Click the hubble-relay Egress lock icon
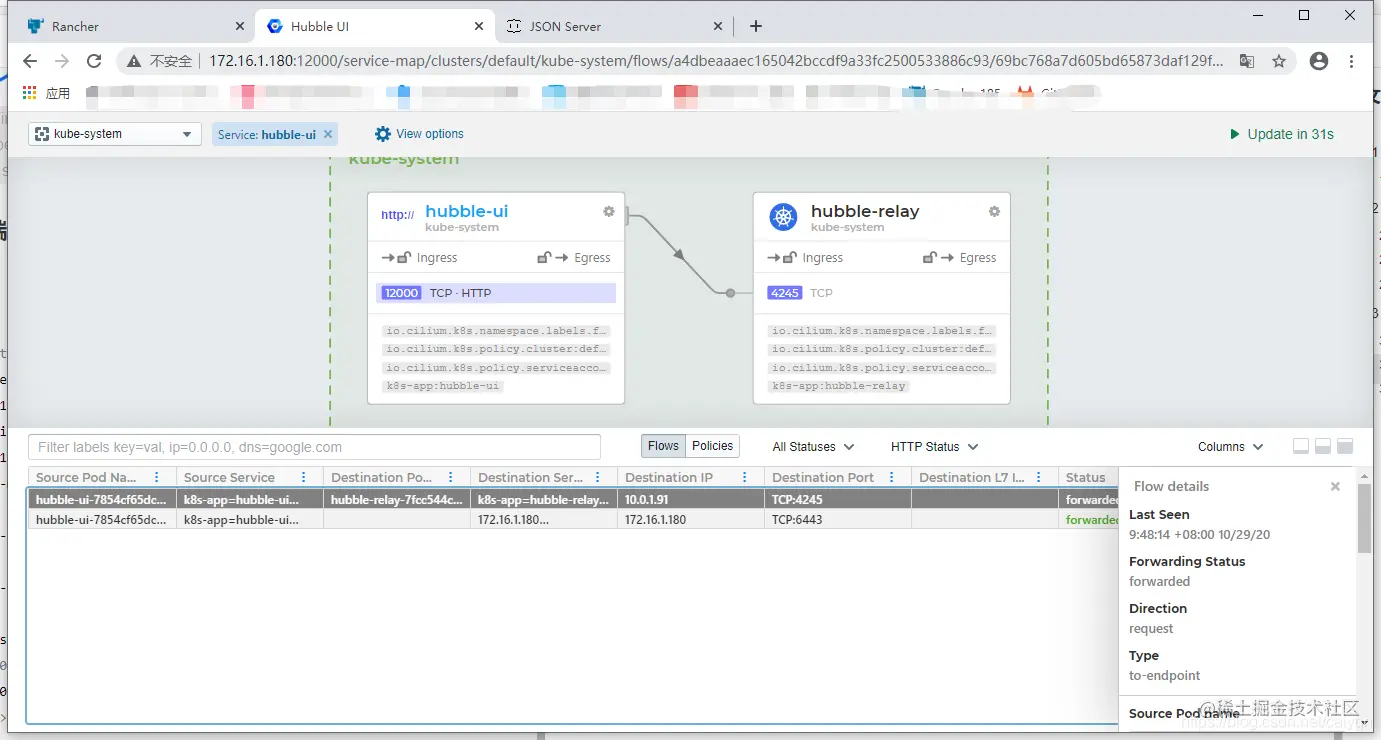Viewport: 1381px width, 740px height. pos(930,257)
